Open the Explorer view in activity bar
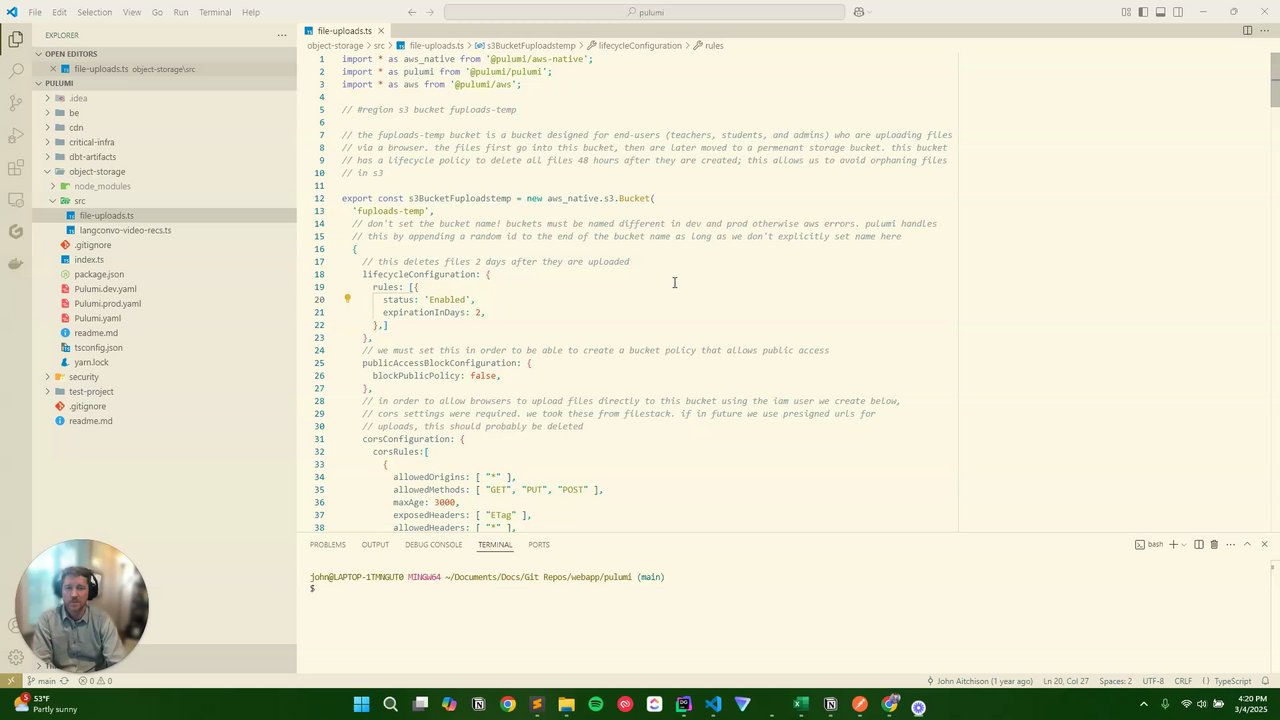This screenshot has height=720, width=1280. click(x=15, y=40)
